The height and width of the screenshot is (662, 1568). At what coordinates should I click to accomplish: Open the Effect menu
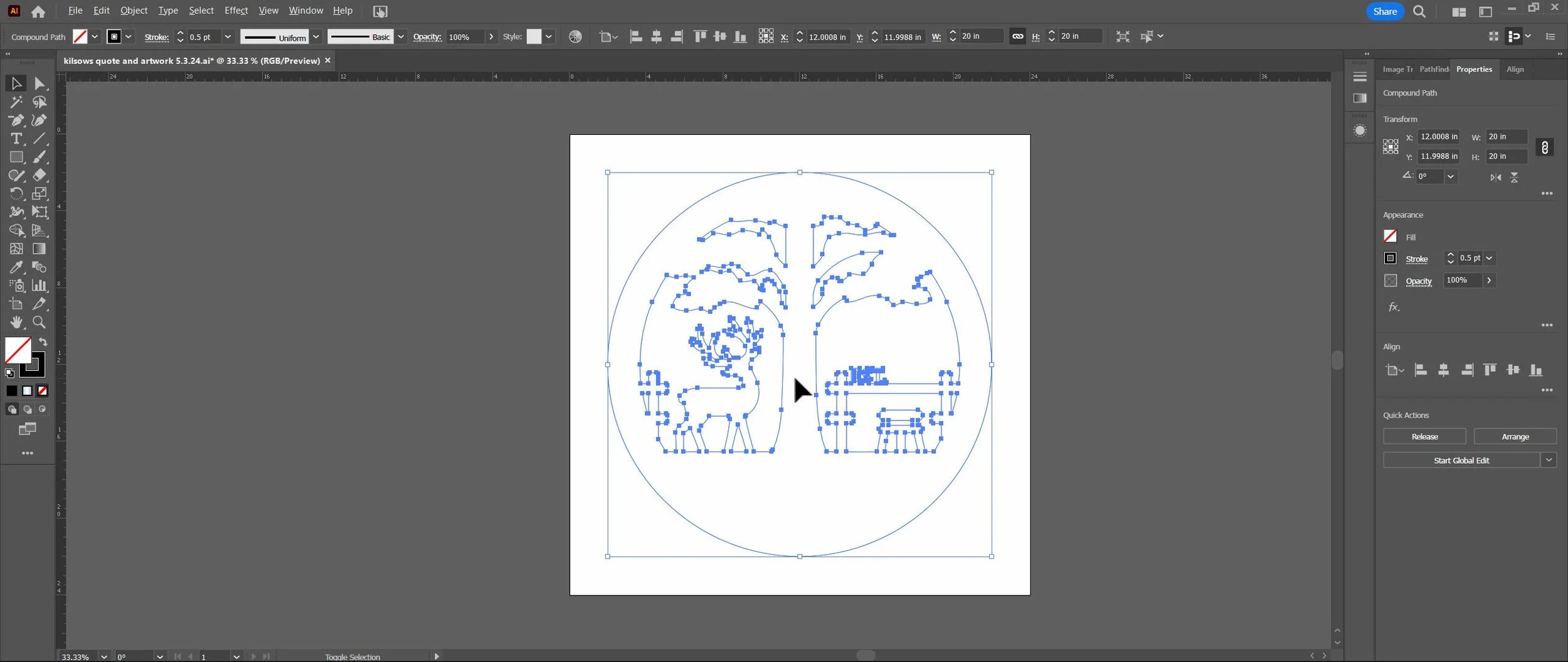tap(236, 11)
